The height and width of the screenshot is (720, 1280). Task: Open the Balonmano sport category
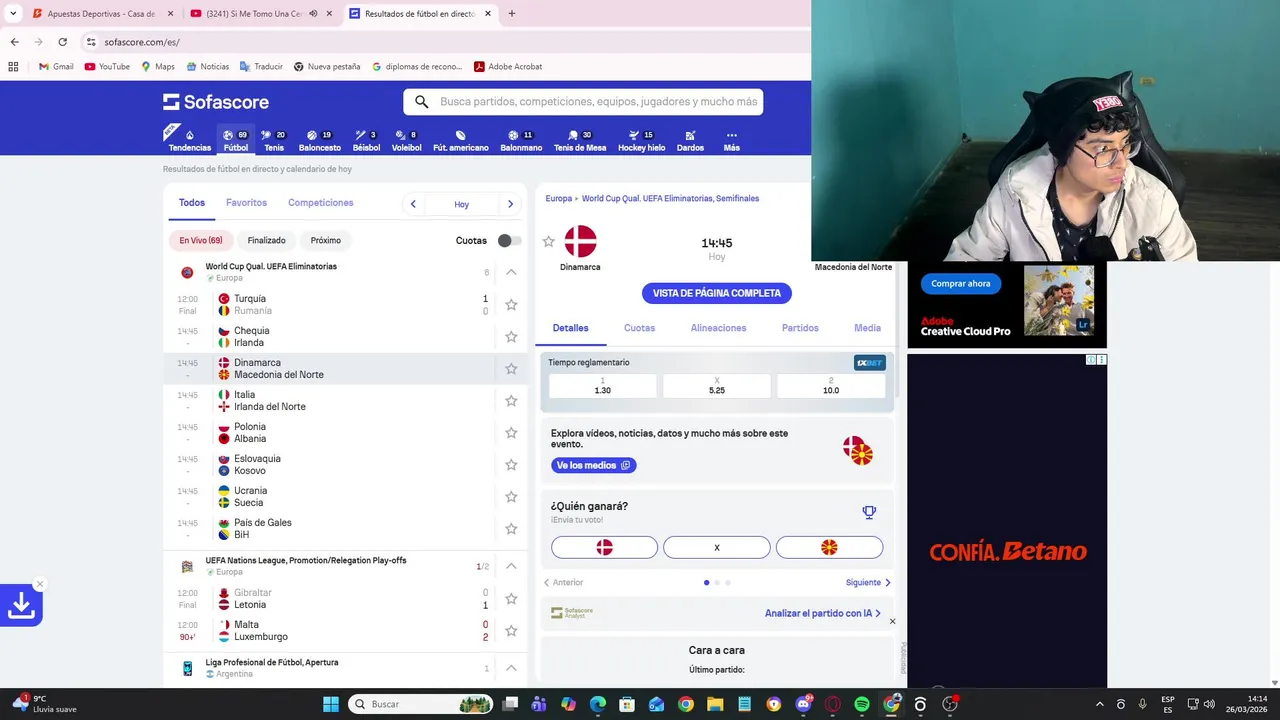521,141
